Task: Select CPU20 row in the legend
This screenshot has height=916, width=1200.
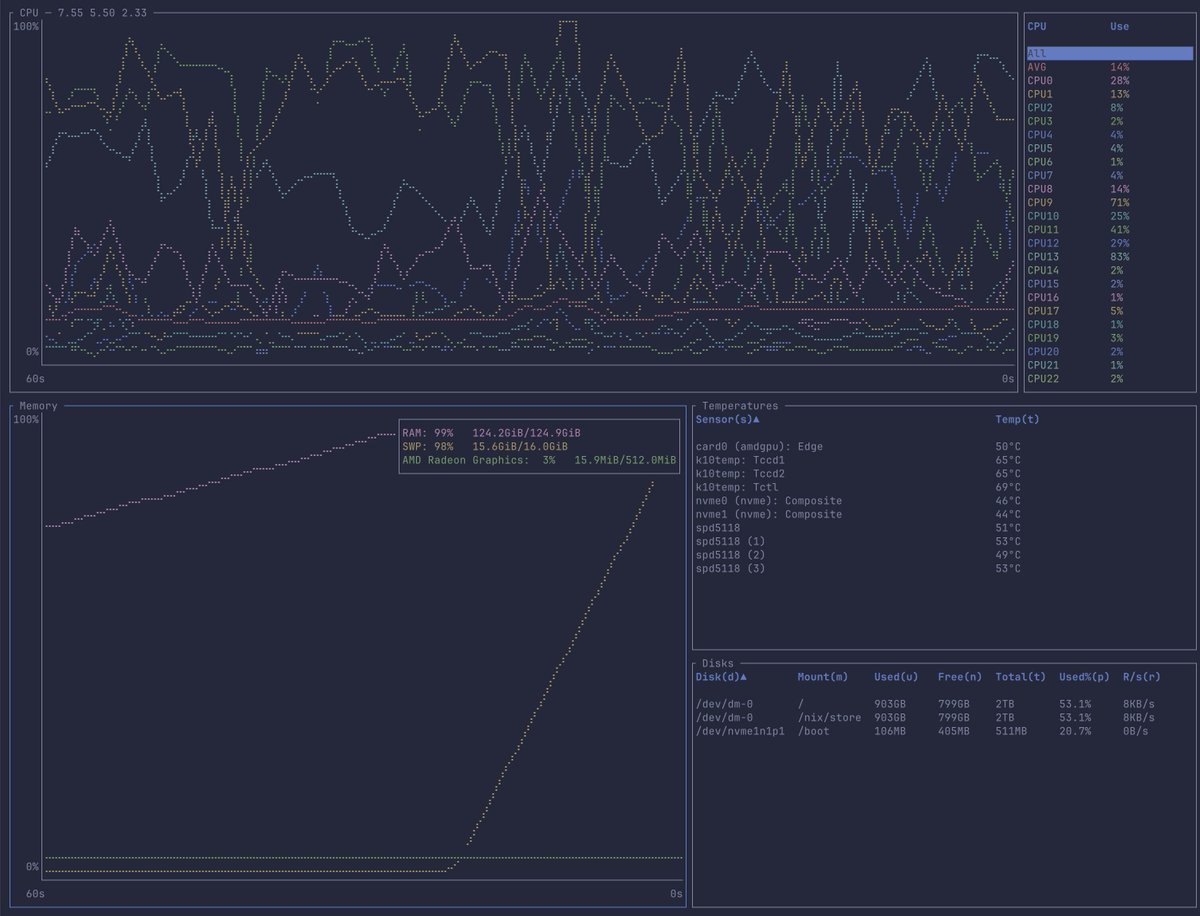Action: (x=1108, y=351)
